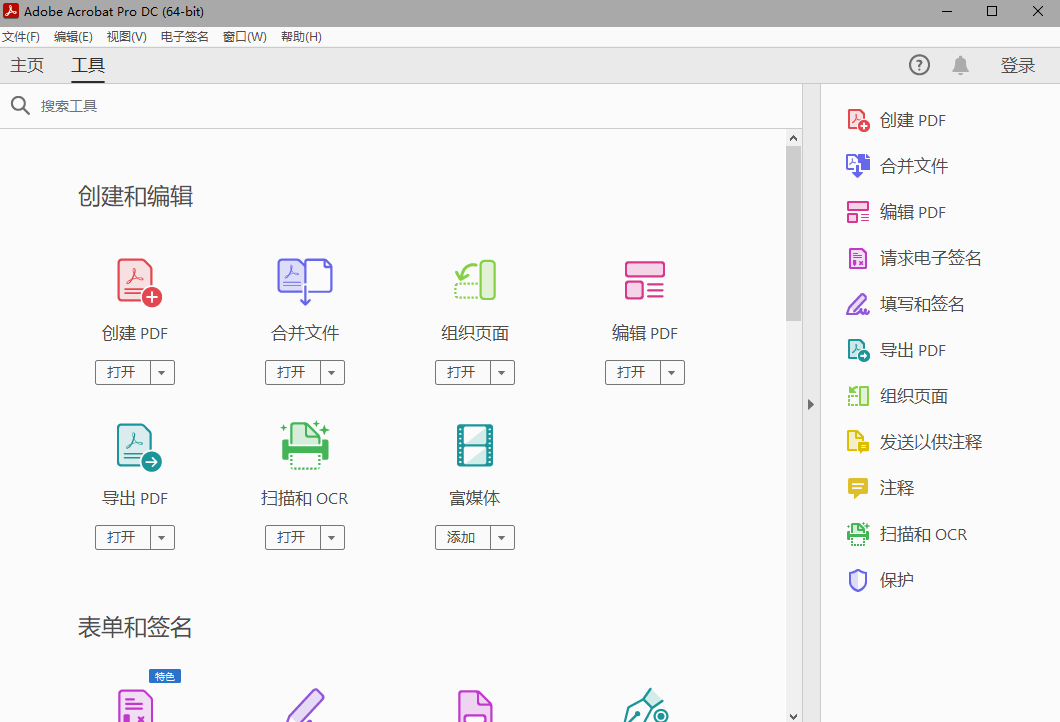Click 打开 button under 创建 PDF
1060x722 pixels.
(x=122, y=372)
